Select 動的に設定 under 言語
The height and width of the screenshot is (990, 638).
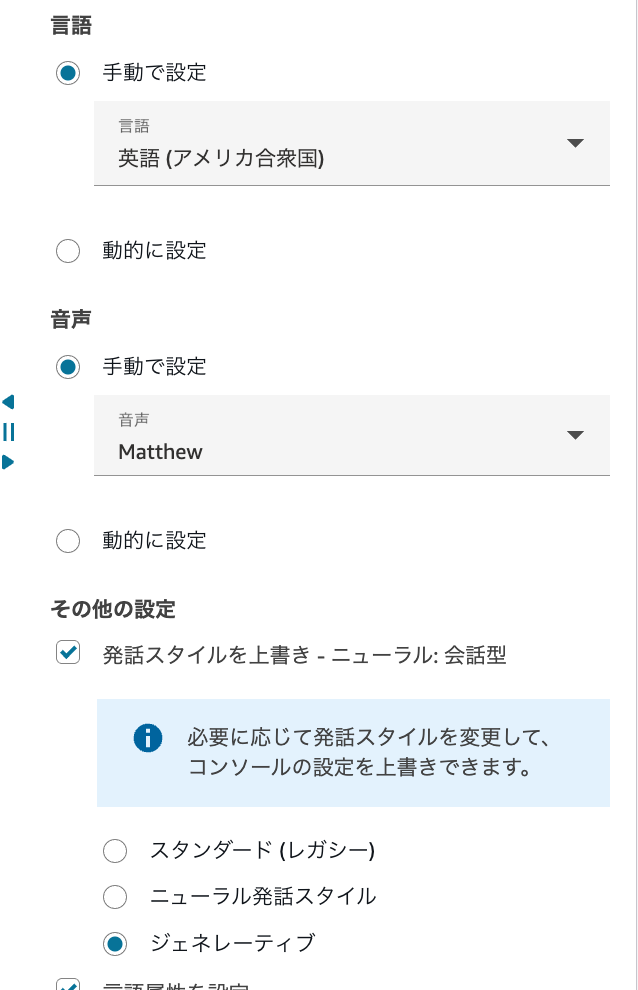[68, 251]
